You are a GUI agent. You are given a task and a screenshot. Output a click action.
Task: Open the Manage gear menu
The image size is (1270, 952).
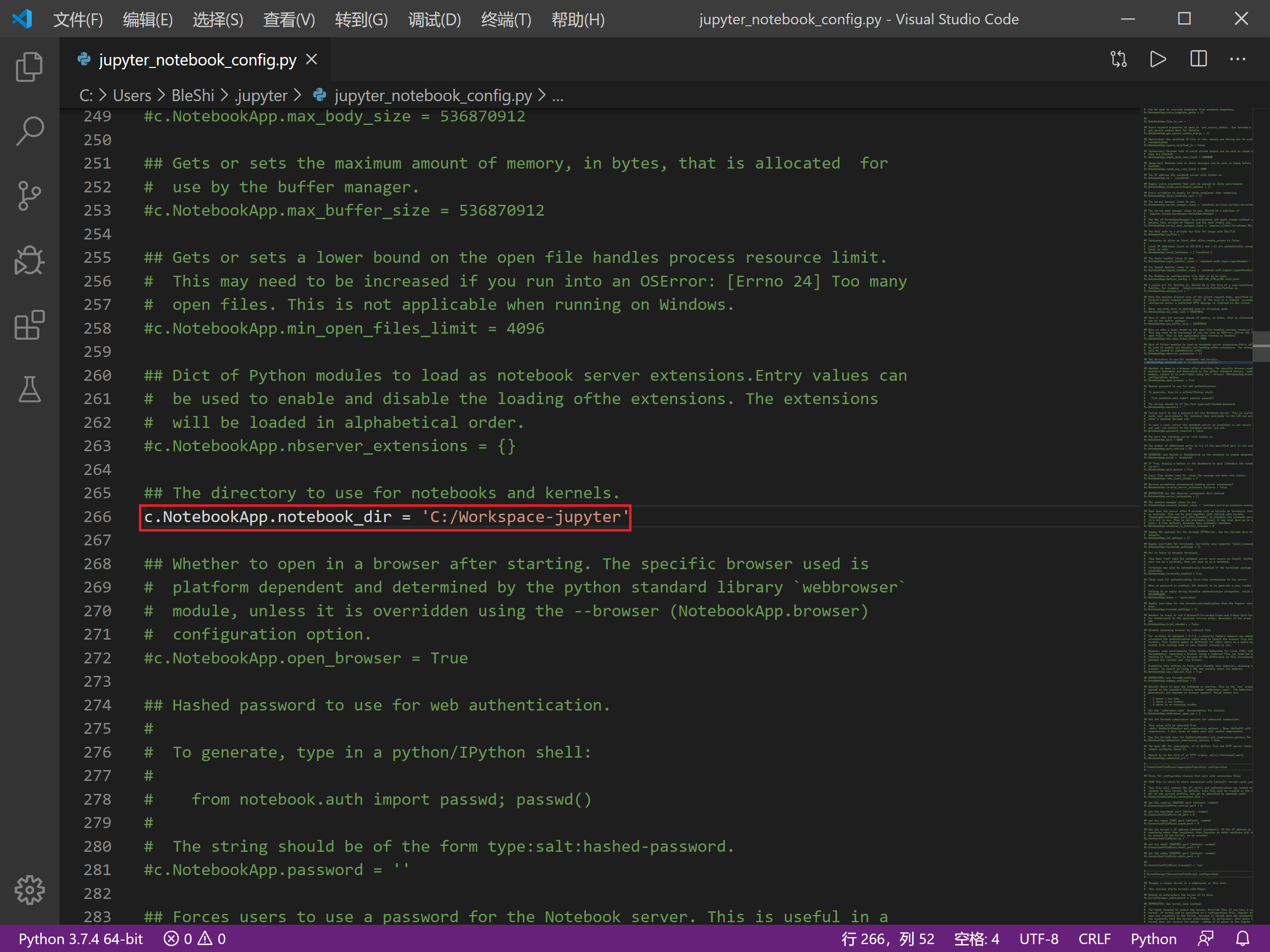pos(29,890)
